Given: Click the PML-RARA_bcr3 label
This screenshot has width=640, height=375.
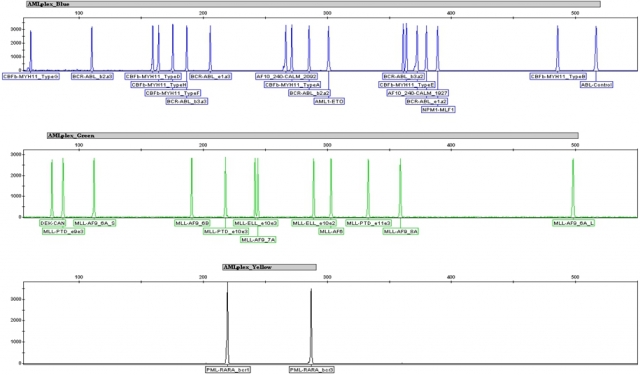Looking at the screenshot, I should point(312,370).
